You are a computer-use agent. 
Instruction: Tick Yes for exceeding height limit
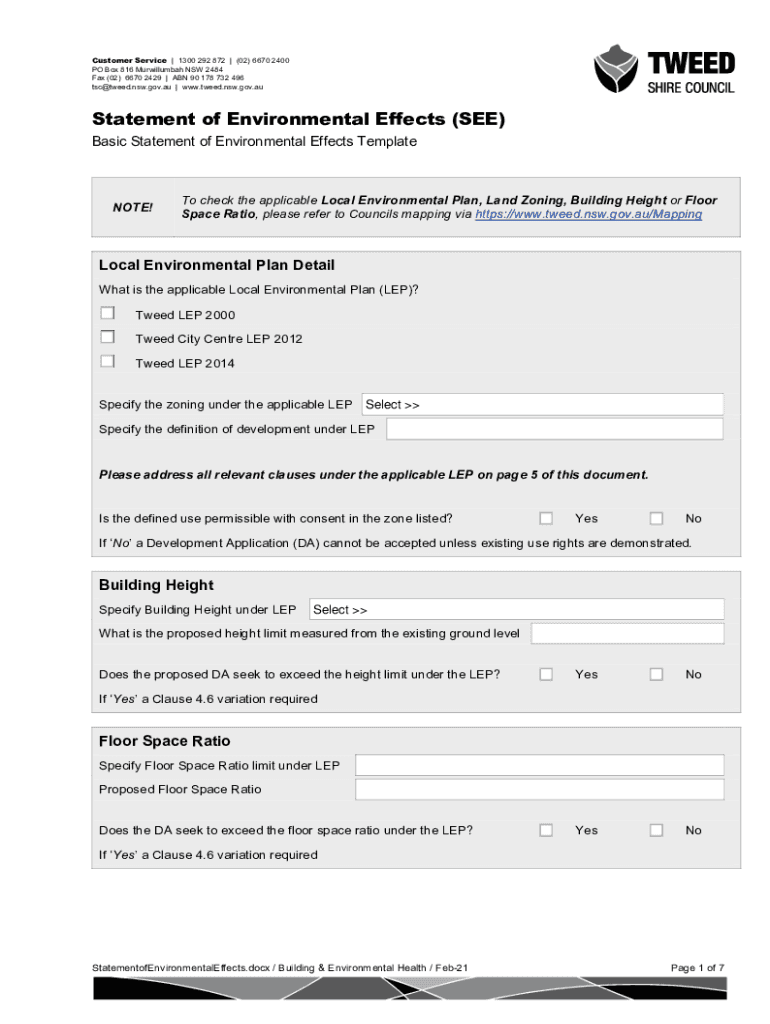pos(546,674)
